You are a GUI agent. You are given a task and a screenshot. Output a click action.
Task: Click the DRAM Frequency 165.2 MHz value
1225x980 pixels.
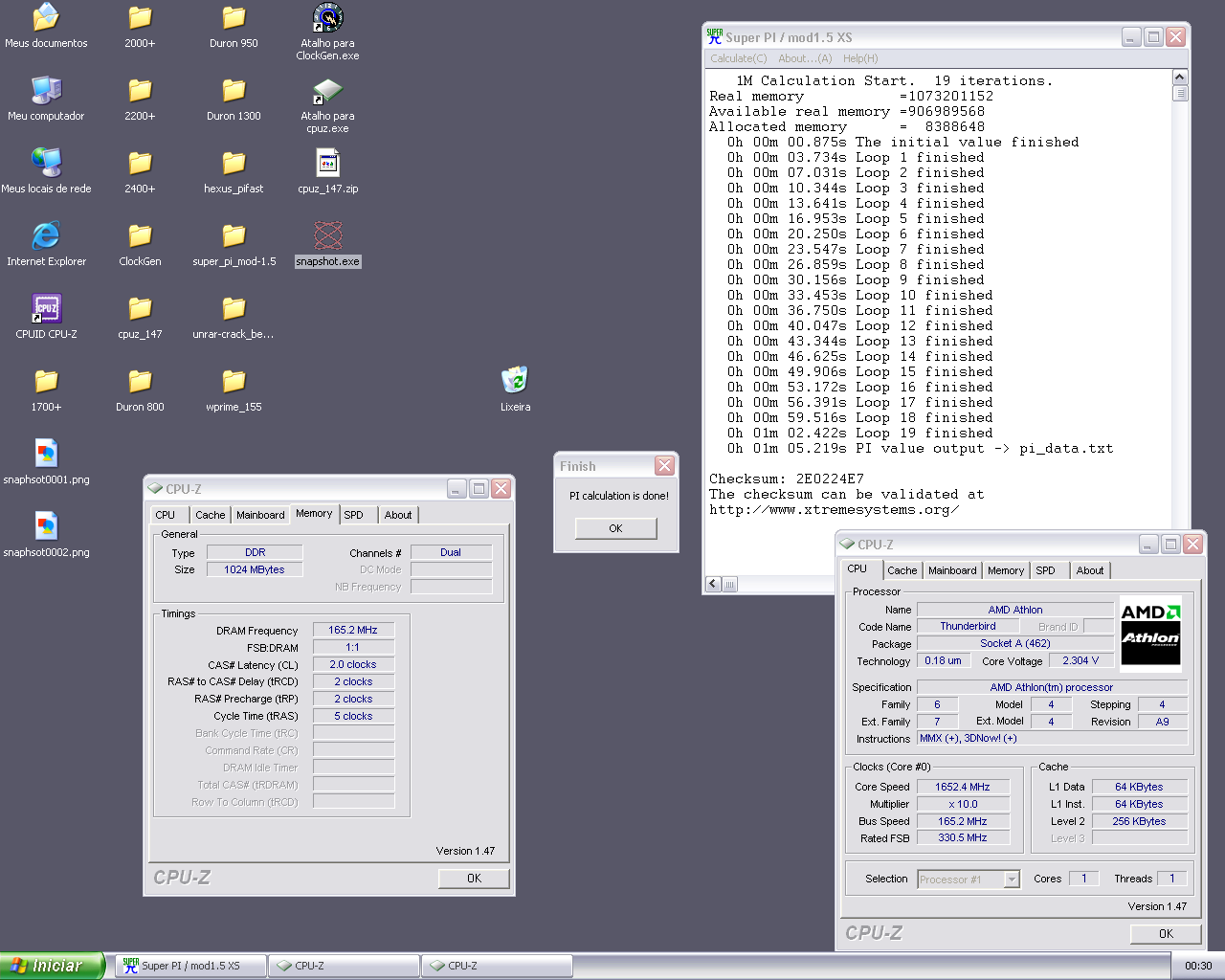(x=353, y=630)
